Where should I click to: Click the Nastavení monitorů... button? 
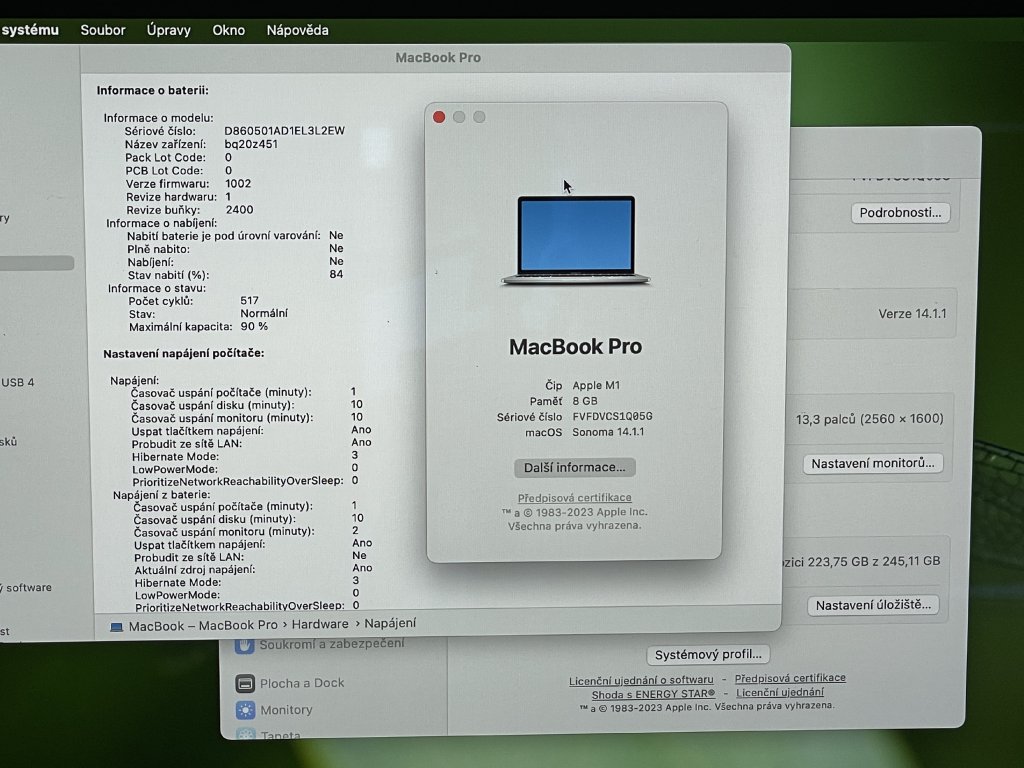pos(873,463)
